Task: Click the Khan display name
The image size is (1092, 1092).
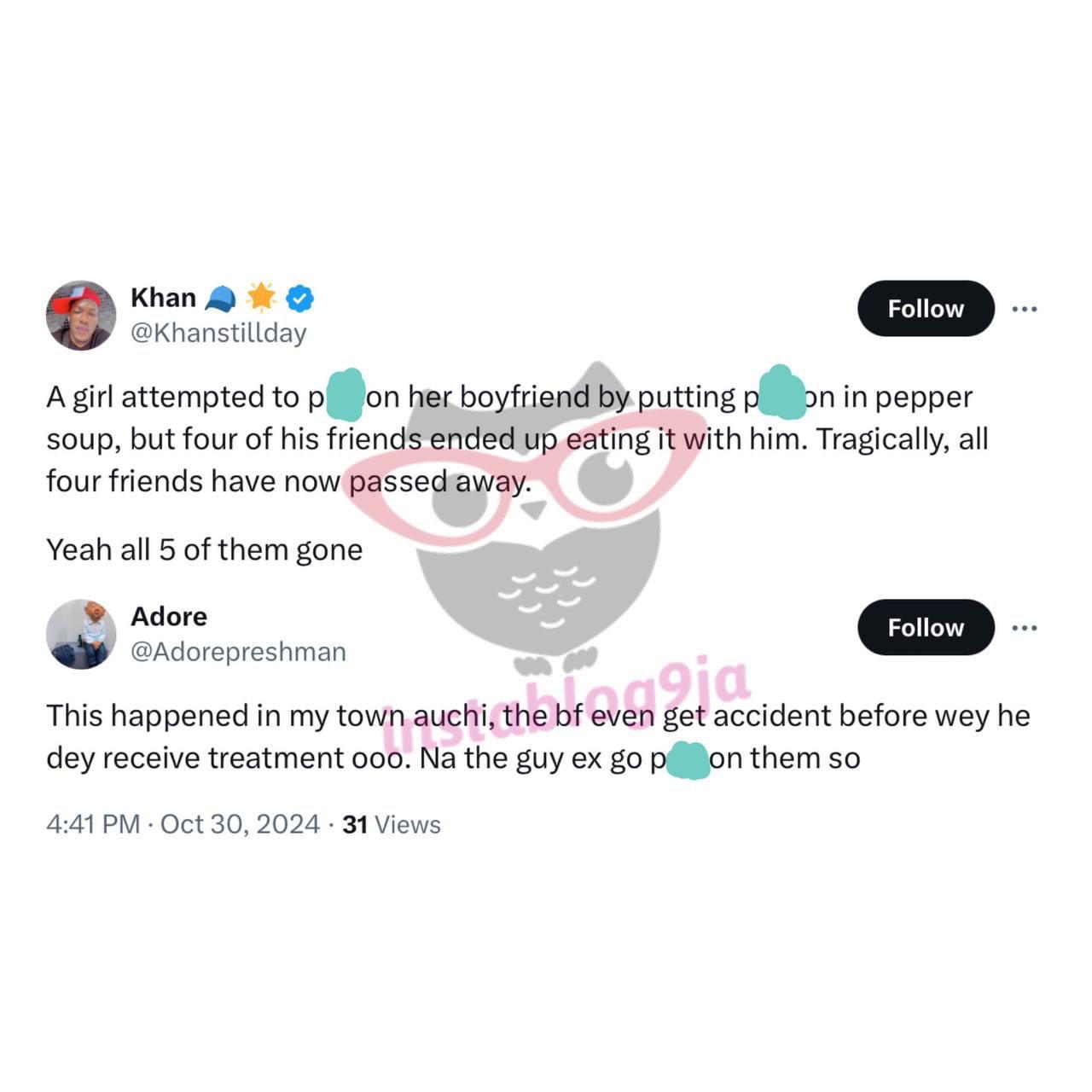Action: pos(163,298)
